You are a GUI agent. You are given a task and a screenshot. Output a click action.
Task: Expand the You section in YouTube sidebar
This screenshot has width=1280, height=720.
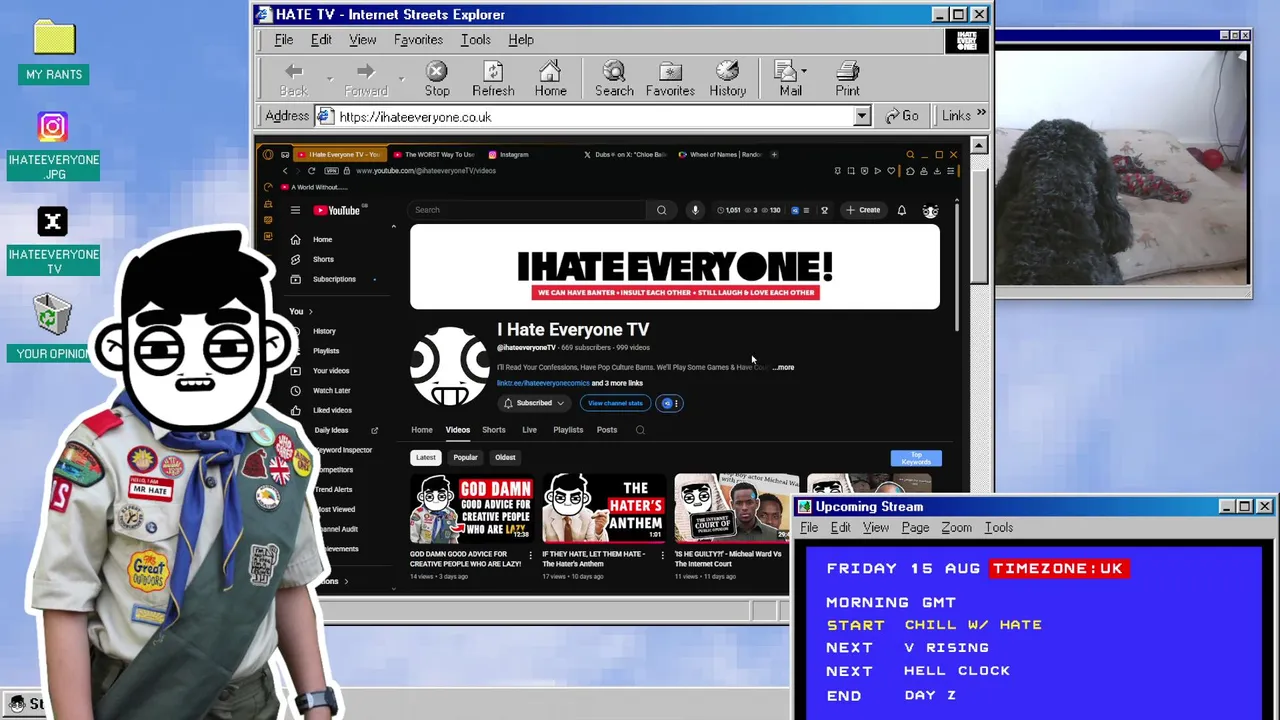(x=301, y=311)
